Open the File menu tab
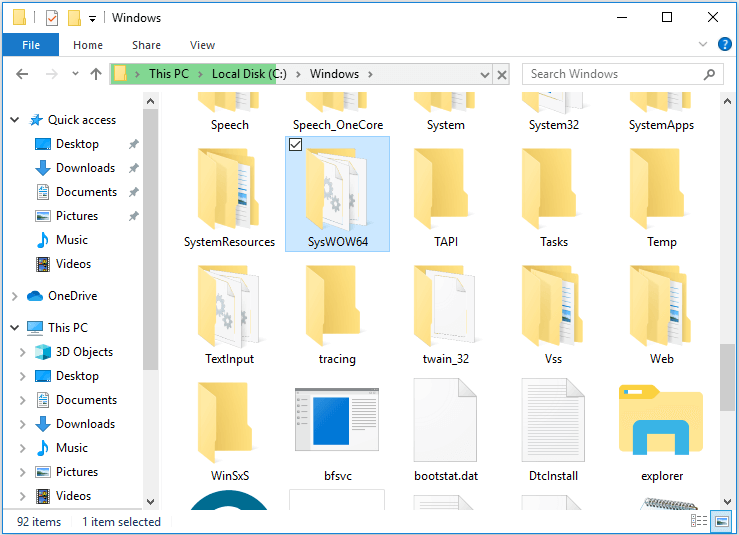 [x=31, y=45]
